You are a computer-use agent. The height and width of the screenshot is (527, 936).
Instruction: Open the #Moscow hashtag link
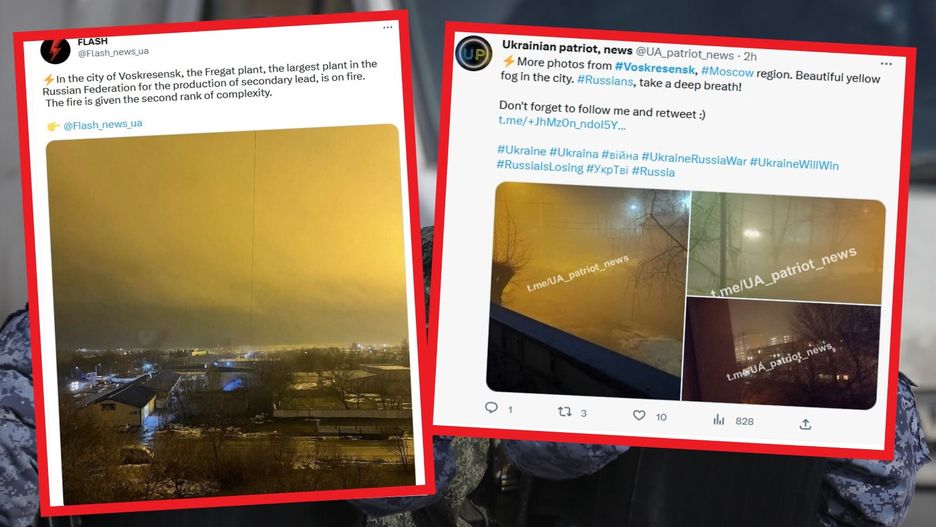pos(727,72)
